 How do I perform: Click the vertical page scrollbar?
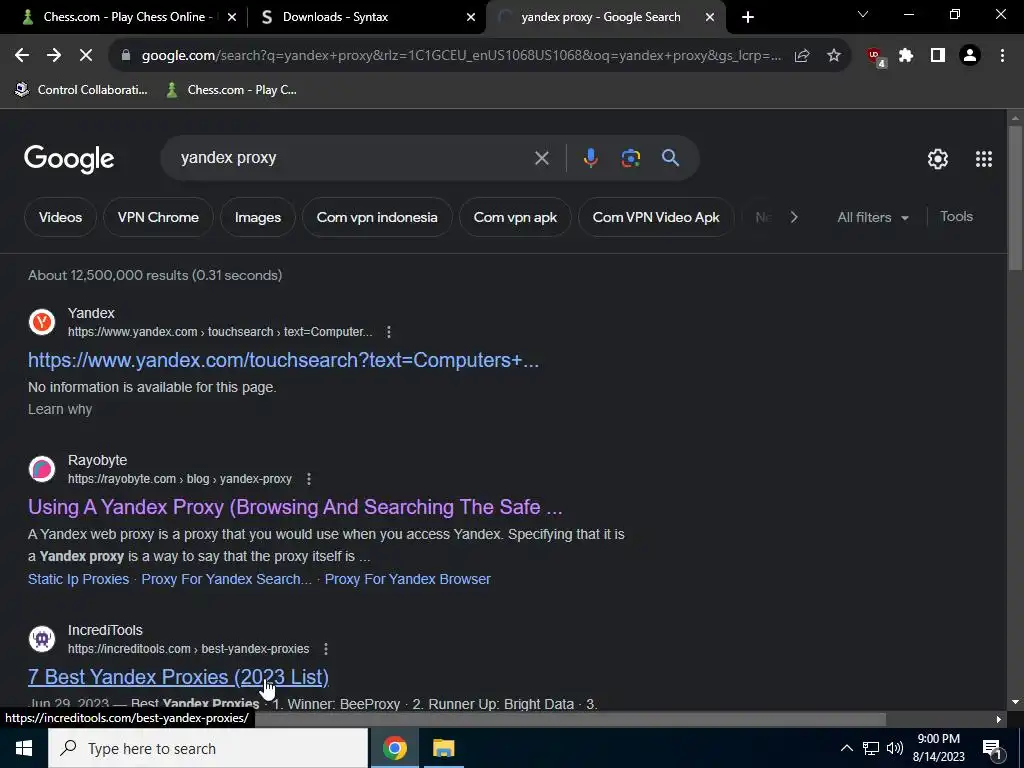[x=1015, y=198]
